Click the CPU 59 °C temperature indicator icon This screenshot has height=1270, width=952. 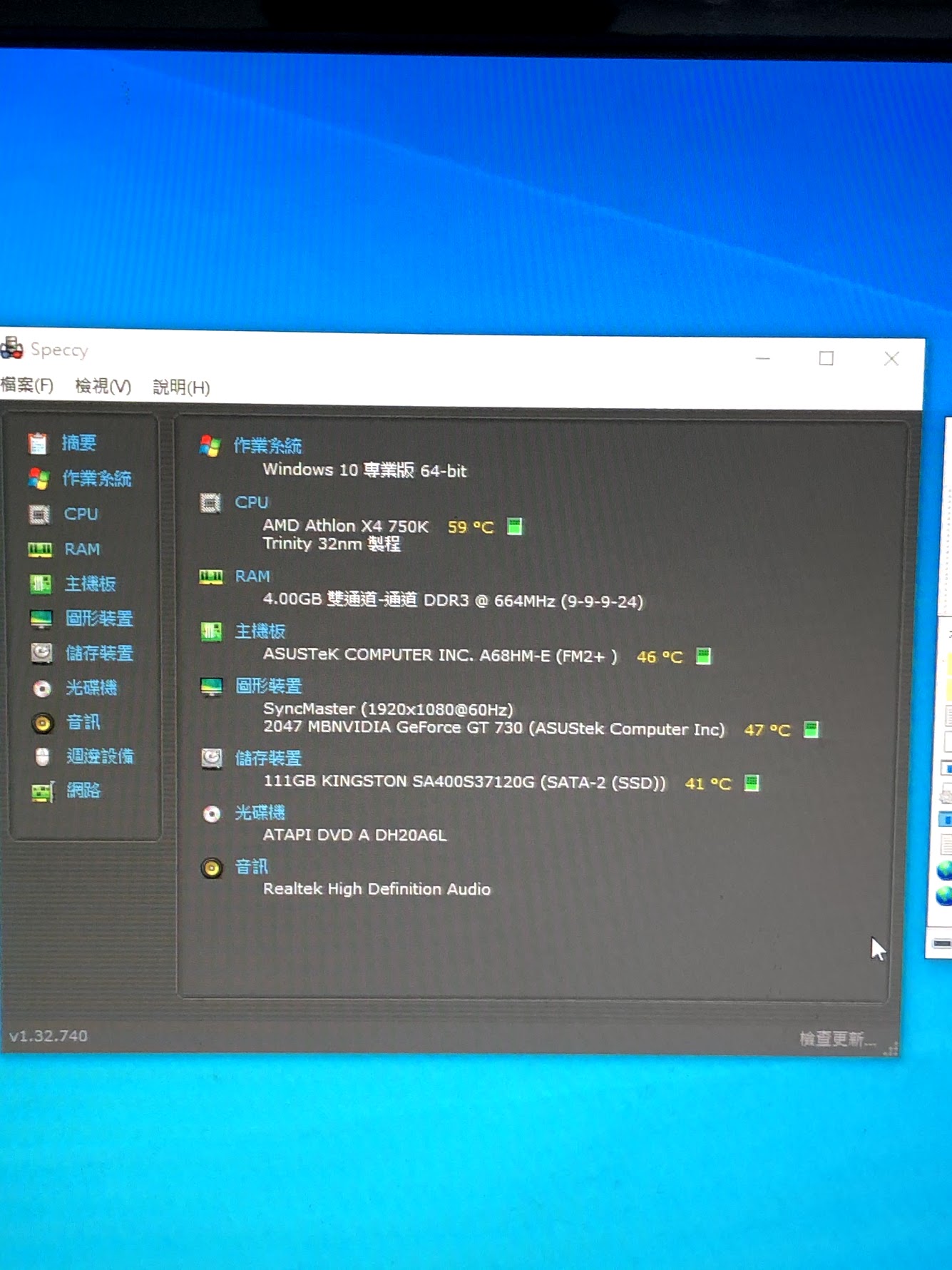[514, 527]
